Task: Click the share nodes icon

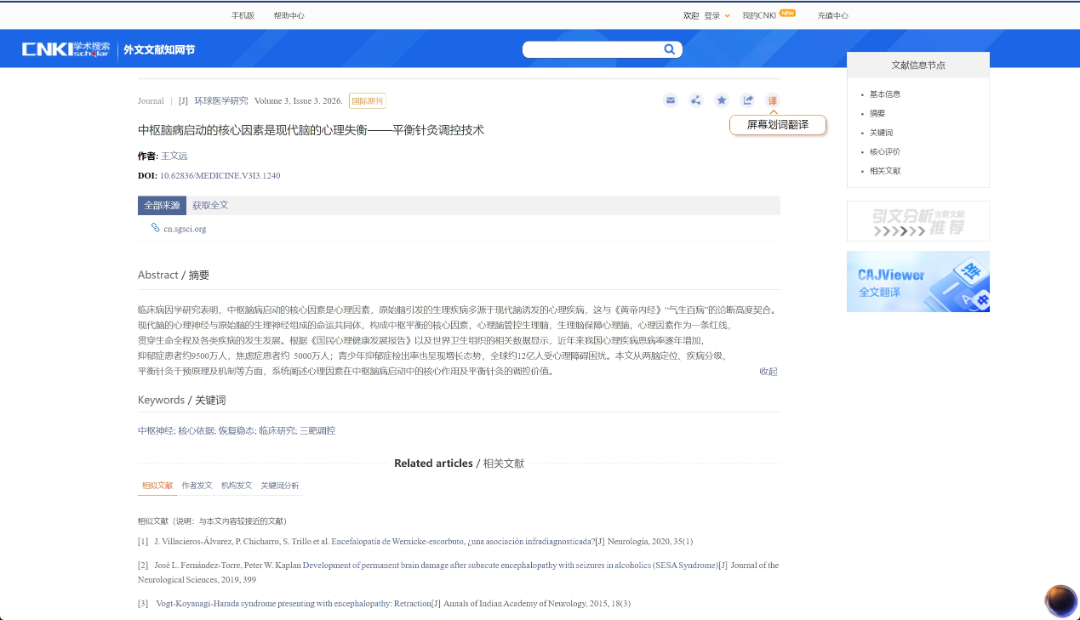Action: tap(696, 101)
